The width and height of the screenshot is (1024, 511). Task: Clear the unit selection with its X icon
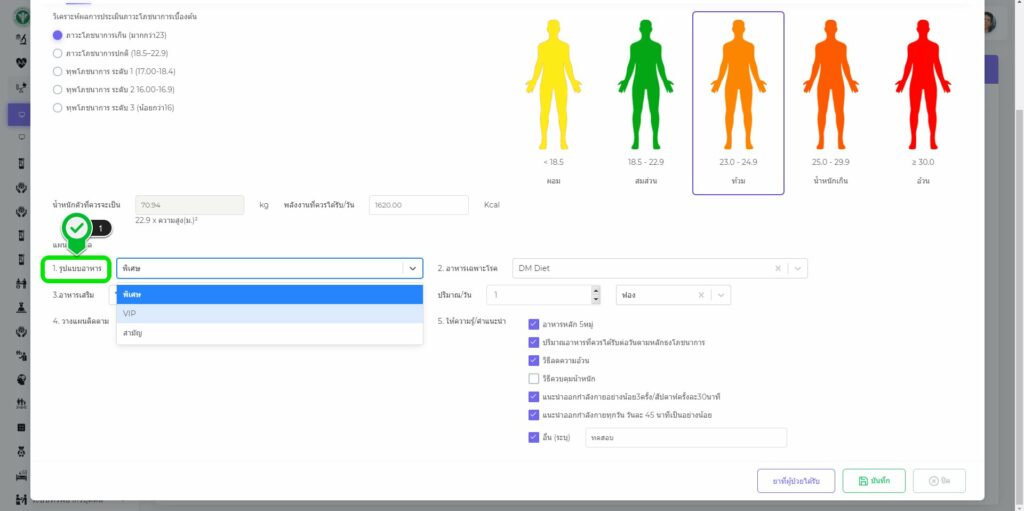(701, 295)
